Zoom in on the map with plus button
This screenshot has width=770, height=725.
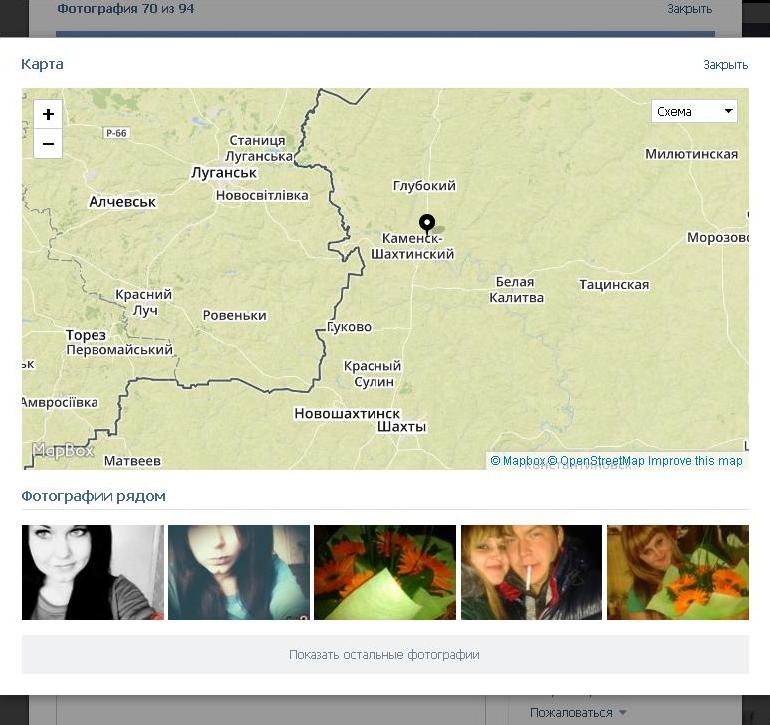tap(48, 114)
